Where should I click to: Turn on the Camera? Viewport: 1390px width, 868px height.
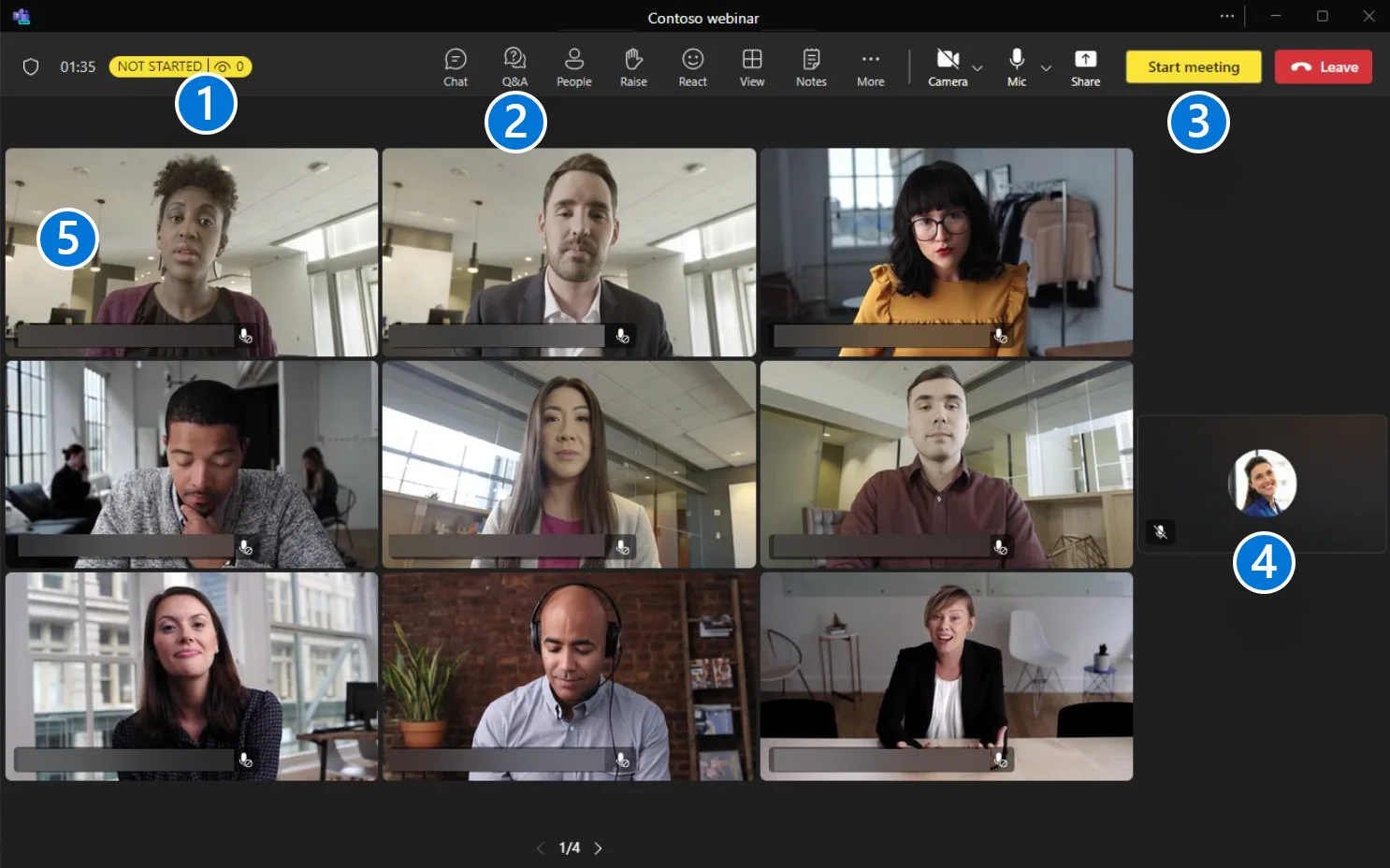pyautogui.click(x=948, y=67)
